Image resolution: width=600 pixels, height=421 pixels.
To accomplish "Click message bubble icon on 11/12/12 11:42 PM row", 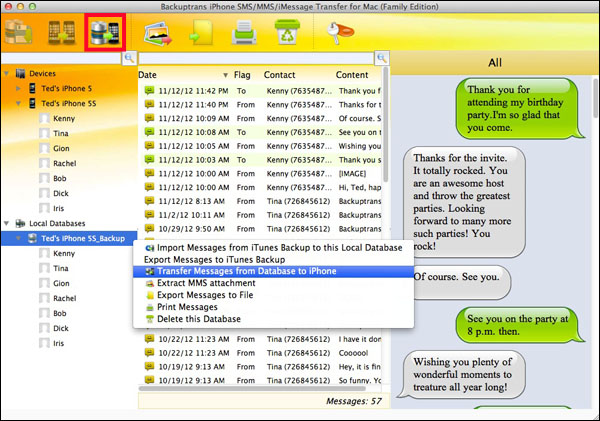I will click(149, 91).
